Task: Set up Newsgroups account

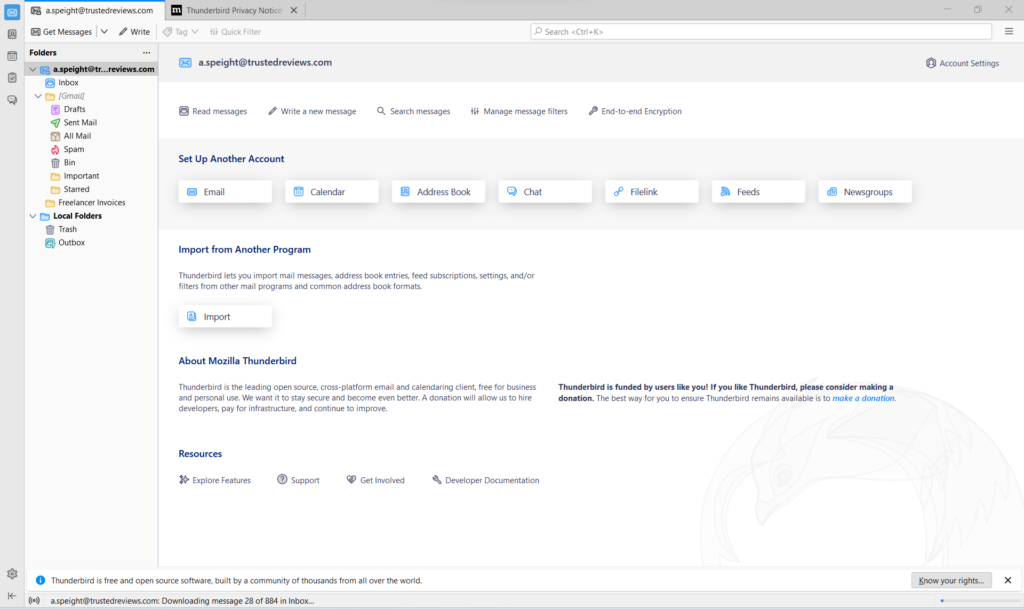Action: [x=865, y=192]
